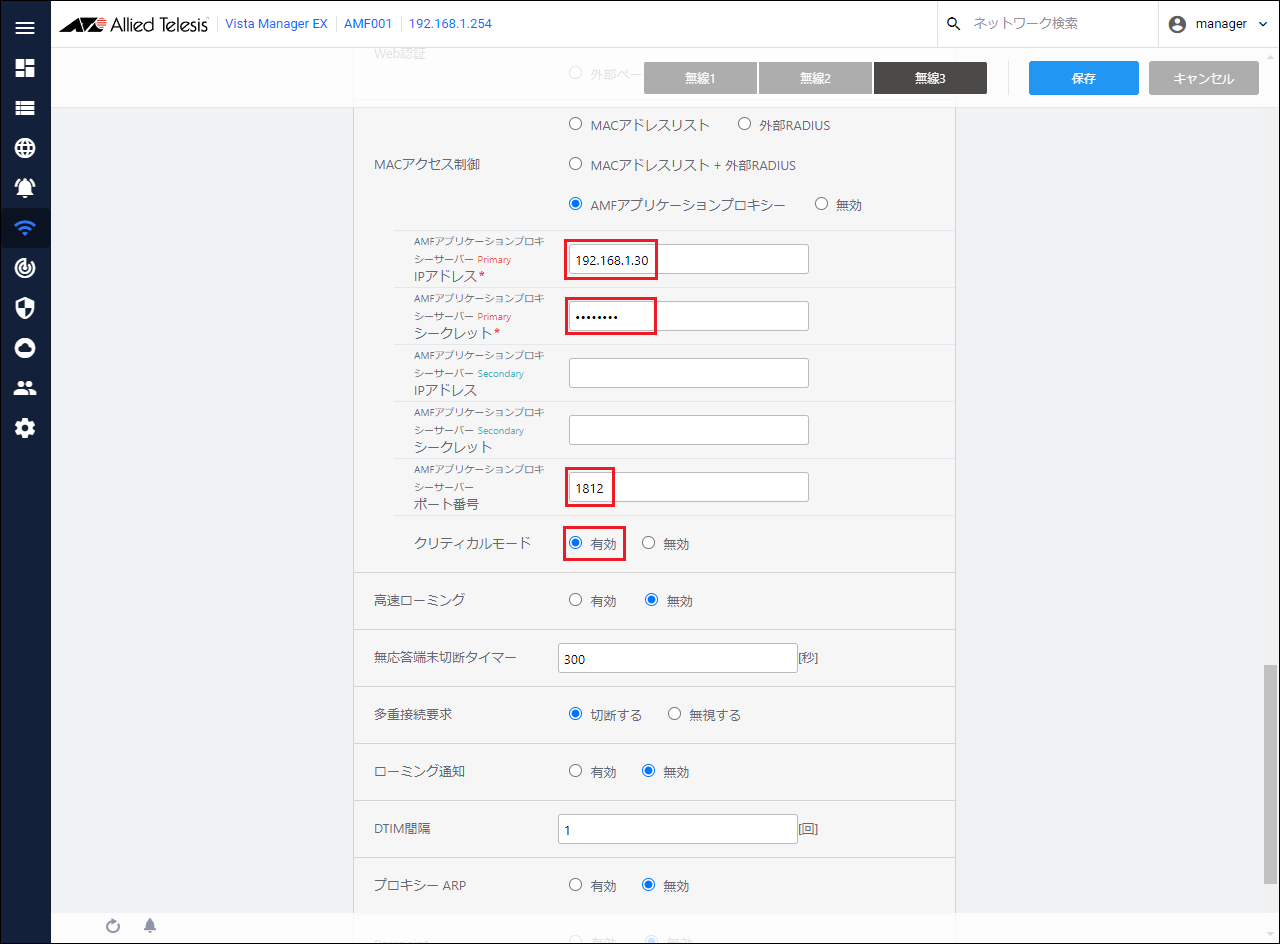The image size is (1280, 944).
Task: Click the 保存 save button
Action: coord(1083,78)
